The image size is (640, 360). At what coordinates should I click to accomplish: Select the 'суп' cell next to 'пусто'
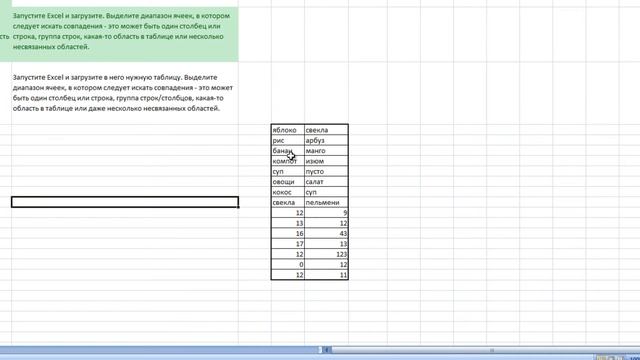point(288,171)
